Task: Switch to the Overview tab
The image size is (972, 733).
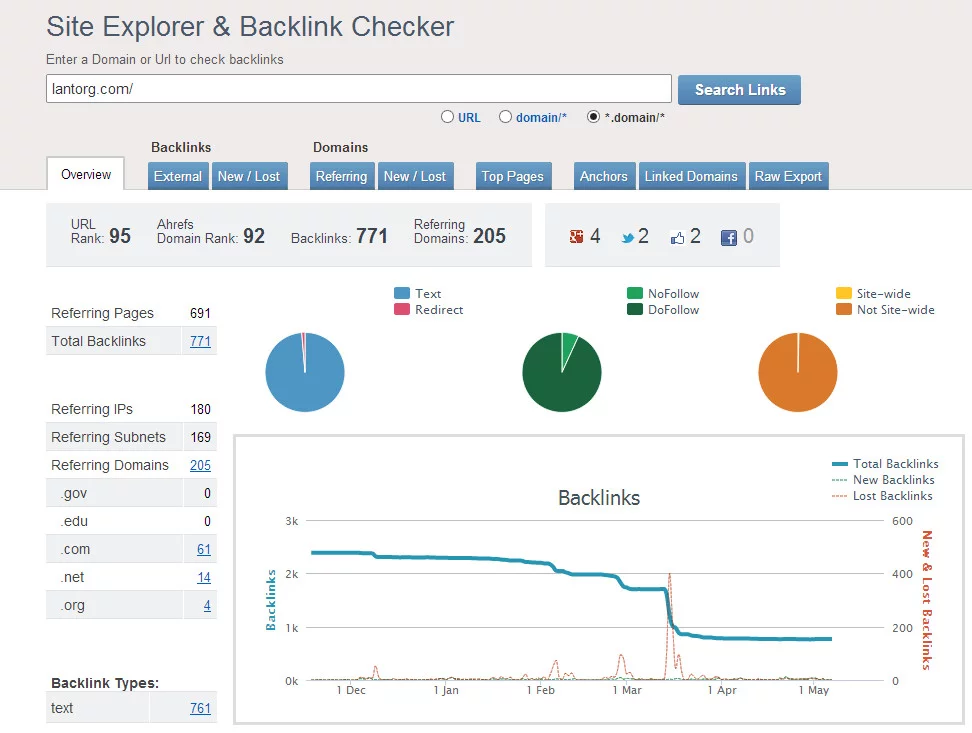Action: [x=86, y=175]
